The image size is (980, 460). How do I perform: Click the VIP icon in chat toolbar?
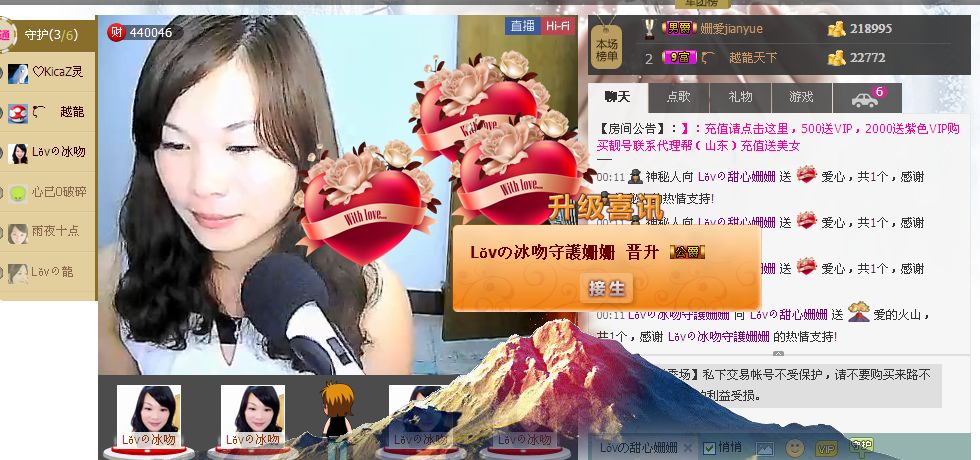pyautogui.click(x=826, y=448)
